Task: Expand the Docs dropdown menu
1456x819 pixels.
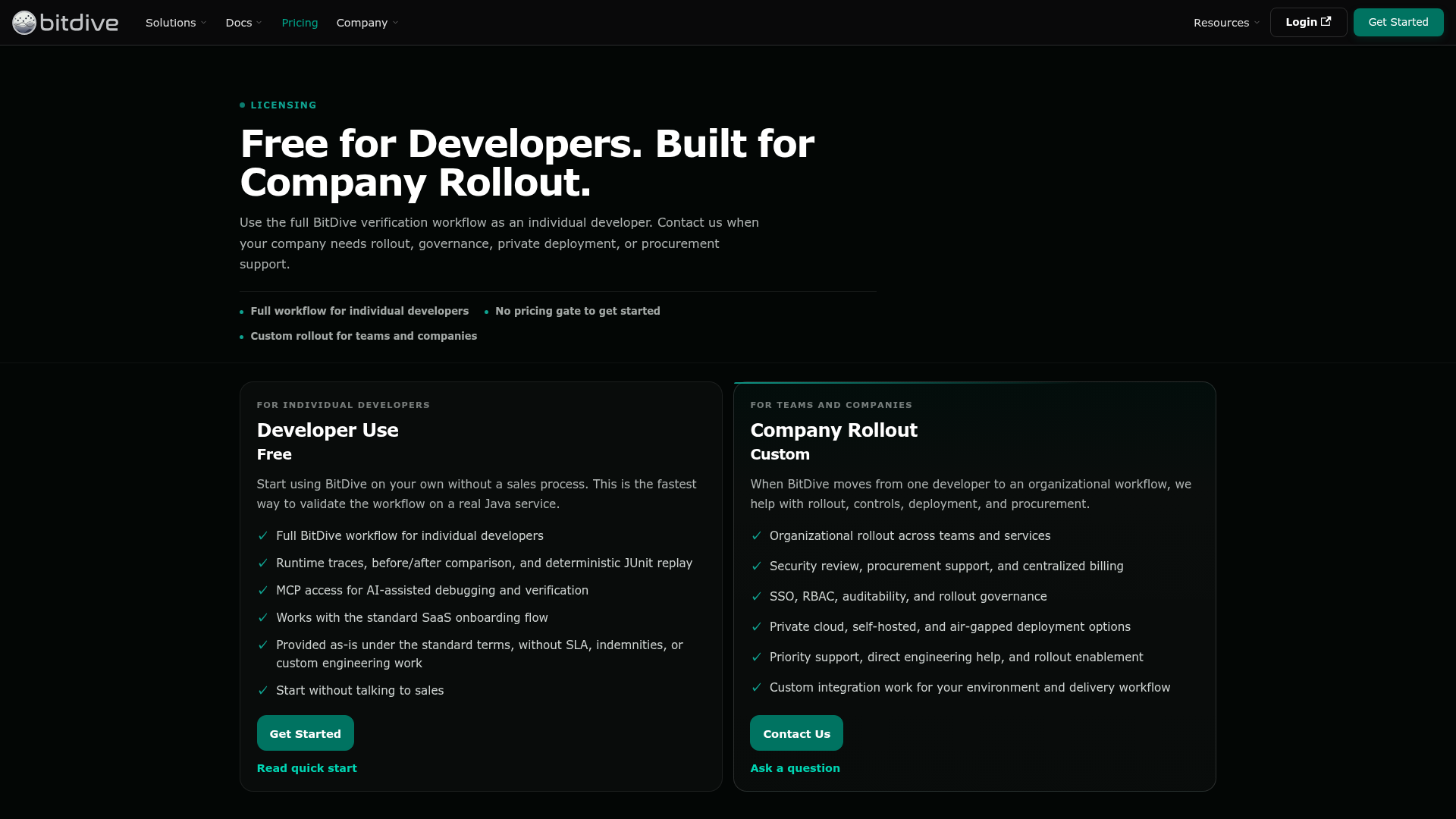Action: [243, 23]
